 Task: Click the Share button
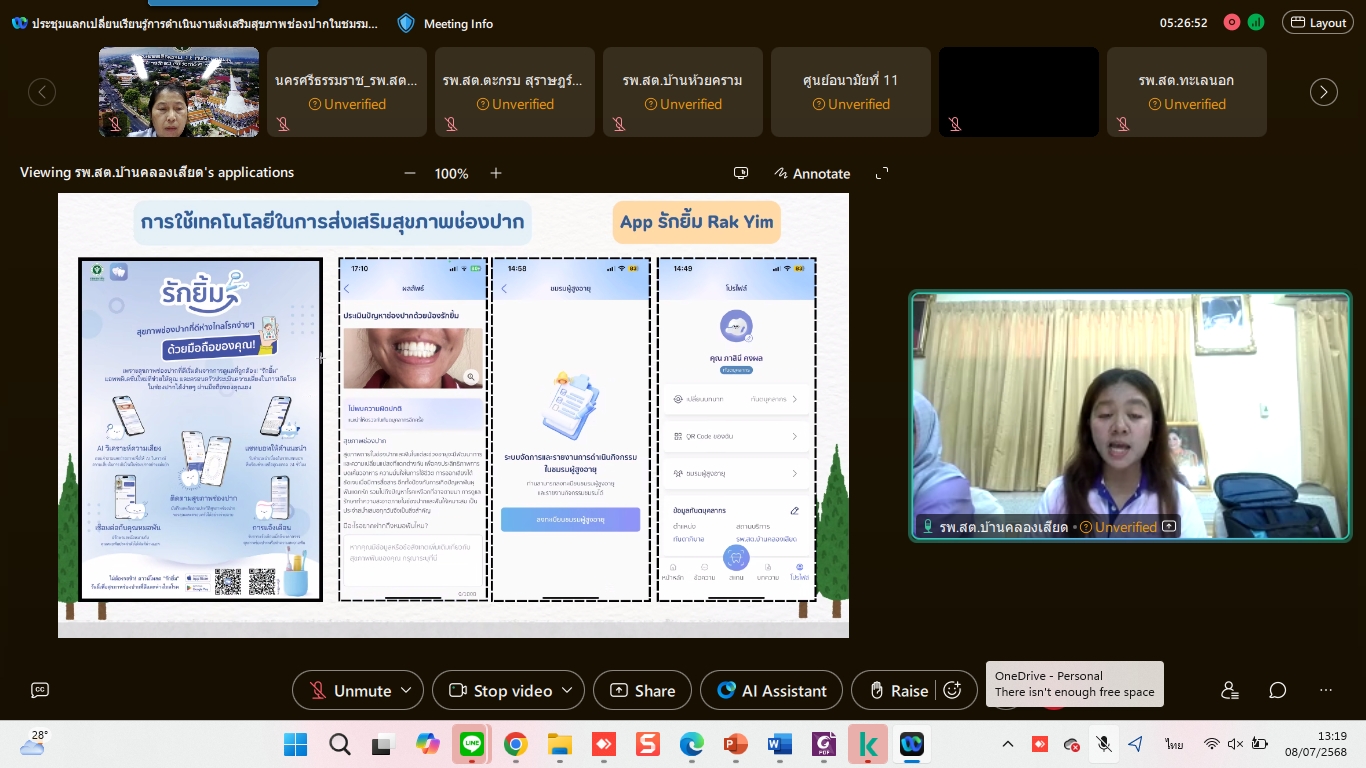click(x=642, y=690)
